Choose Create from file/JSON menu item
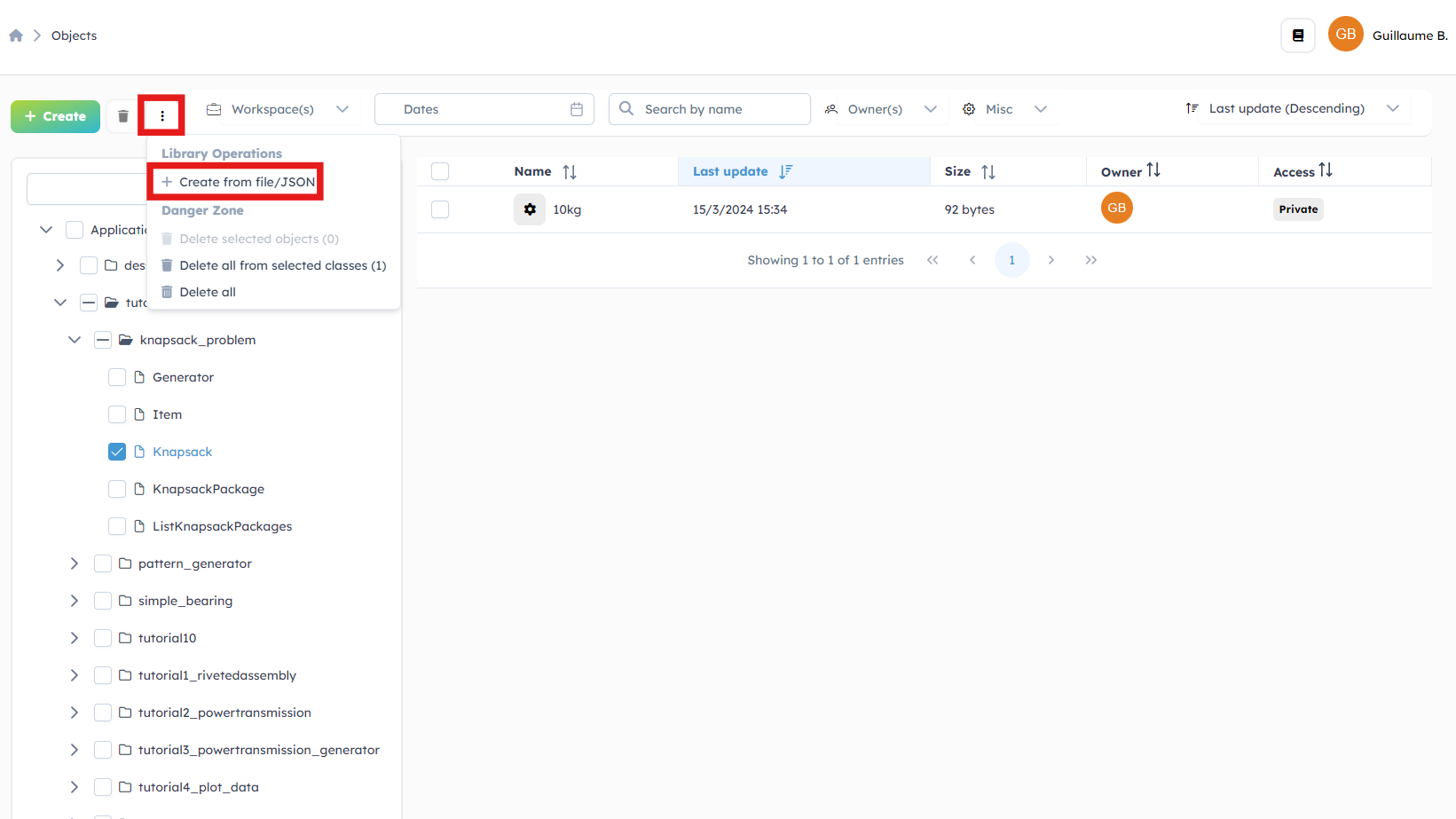This screenshot has height=819, width=1456. pyautogui.click(x=238, y=182)
